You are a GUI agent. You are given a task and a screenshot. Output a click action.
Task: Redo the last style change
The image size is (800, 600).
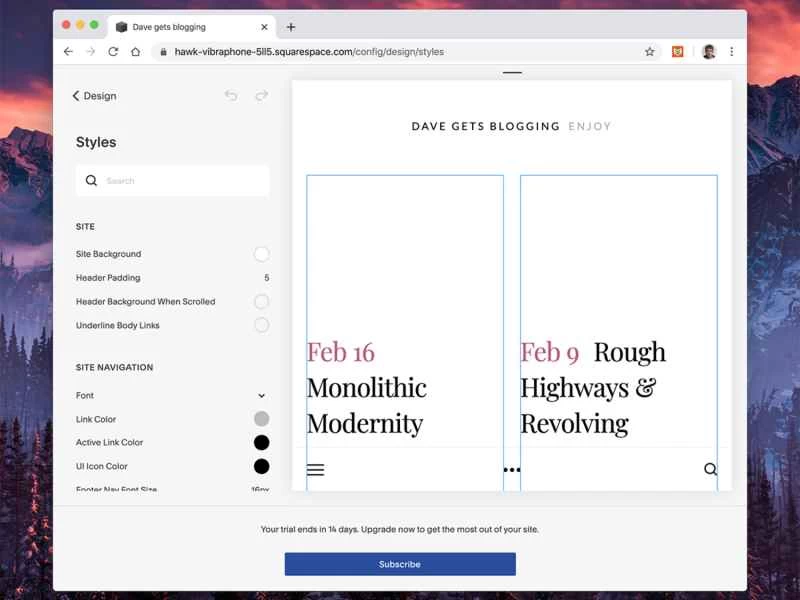click(262, 95)
